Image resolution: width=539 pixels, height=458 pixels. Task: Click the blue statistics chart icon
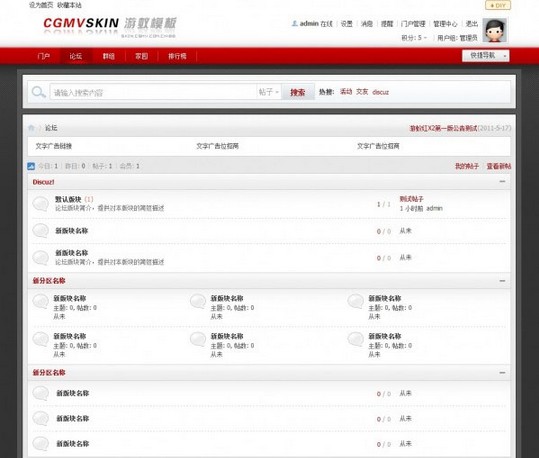pyautogui.click(x=31, y=166)
